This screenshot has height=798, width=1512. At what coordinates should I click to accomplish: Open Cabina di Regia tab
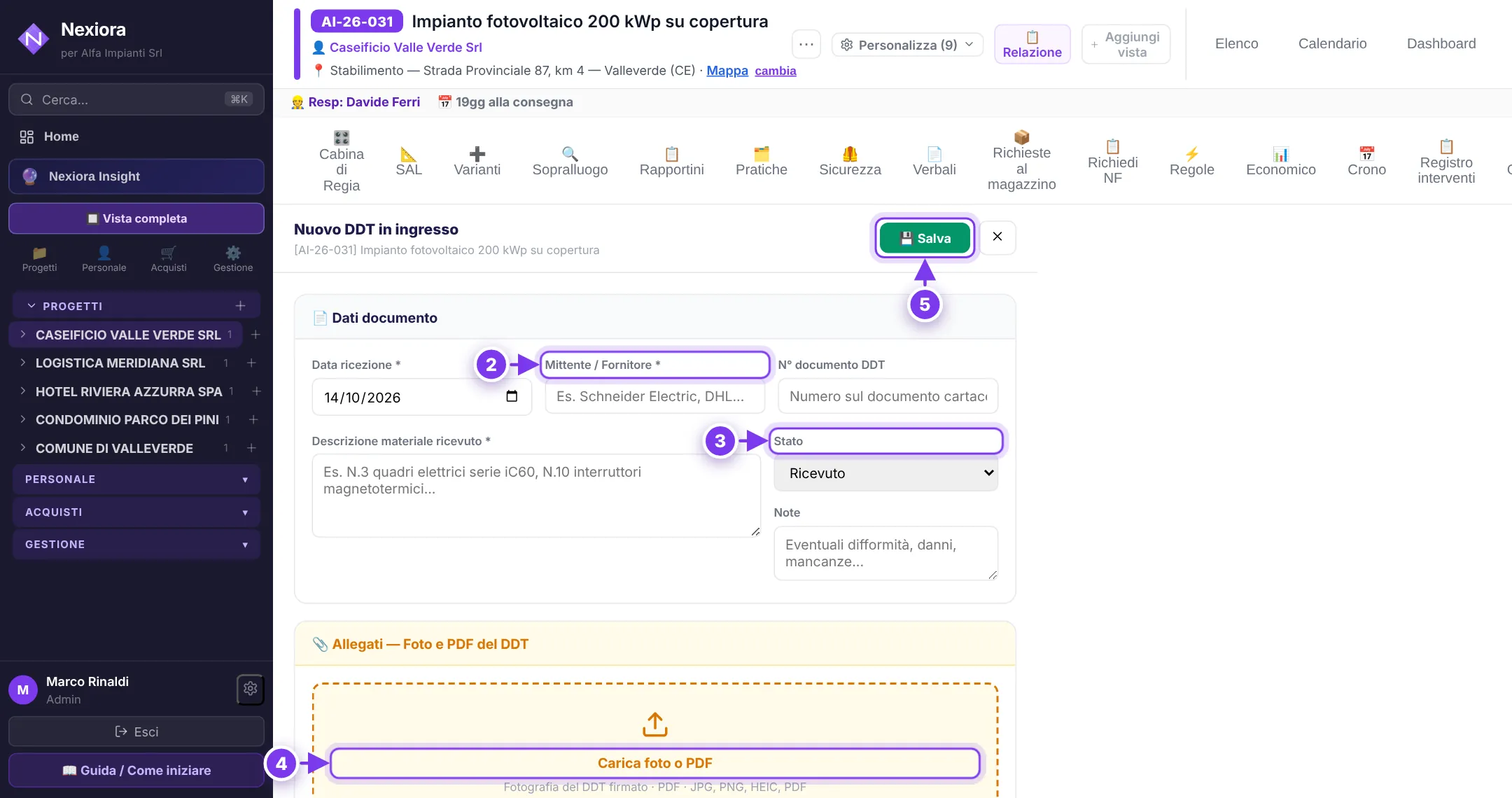(342, 162)
